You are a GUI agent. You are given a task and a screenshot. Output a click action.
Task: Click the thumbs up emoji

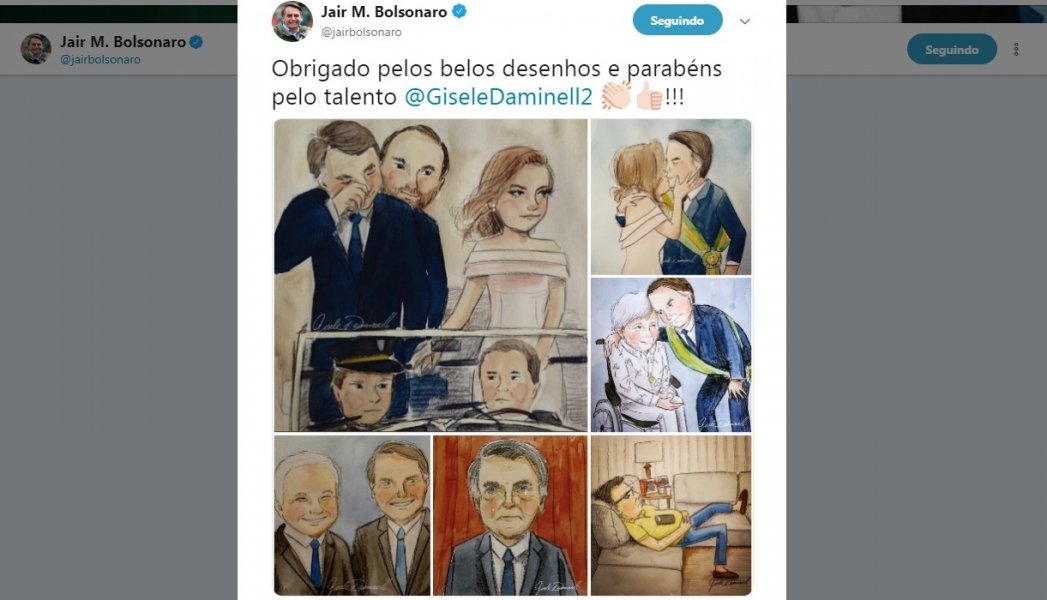point(648,97)
